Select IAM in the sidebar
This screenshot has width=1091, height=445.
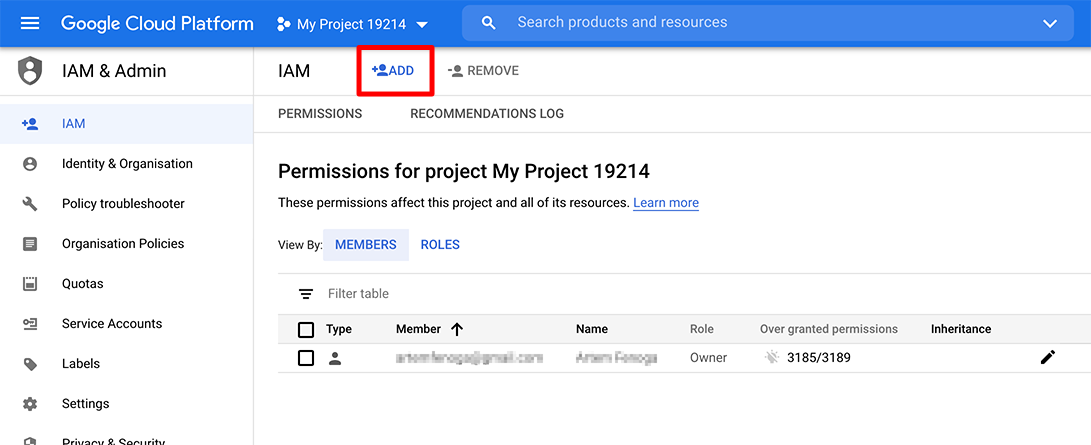pos(127,124)
